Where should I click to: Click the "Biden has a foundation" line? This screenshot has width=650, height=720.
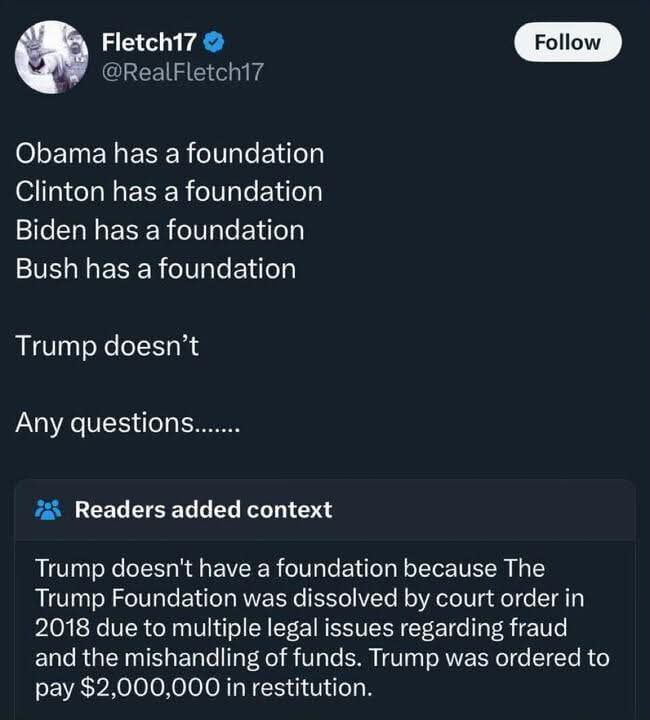[160, 230]
